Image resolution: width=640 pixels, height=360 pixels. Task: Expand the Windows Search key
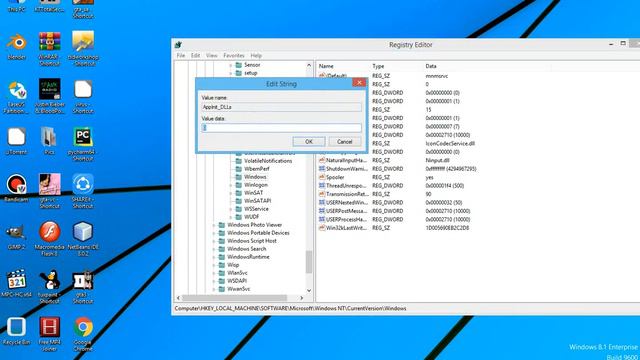214,249
